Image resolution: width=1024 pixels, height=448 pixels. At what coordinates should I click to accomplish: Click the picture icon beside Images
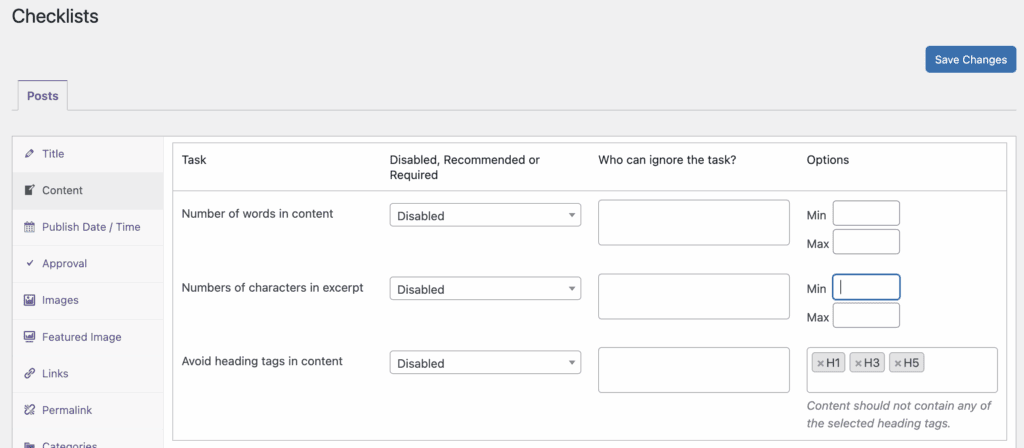pyautogui.click(x=29, y=300)
